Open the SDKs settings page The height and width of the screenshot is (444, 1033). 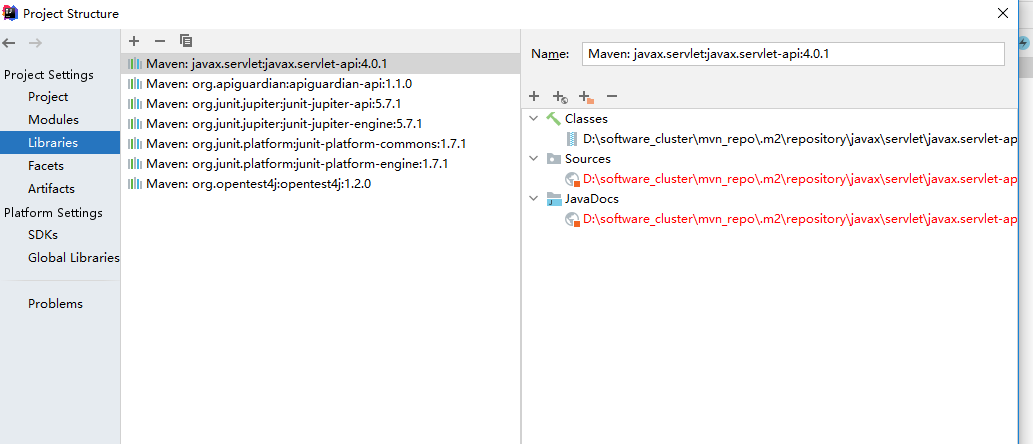(x=43, y=235)
